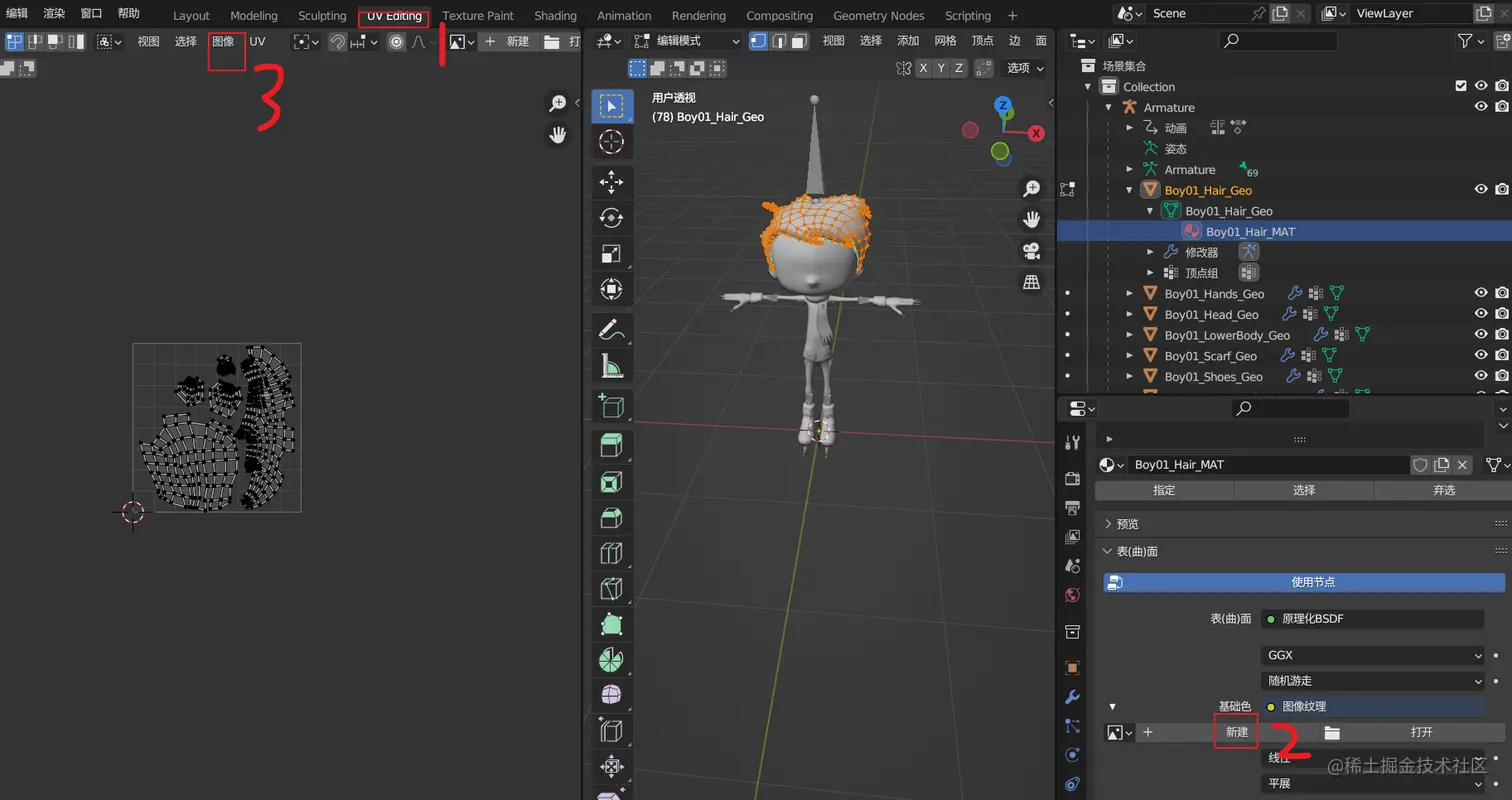Select the Add Cube tool

click(x=611, y=405)
